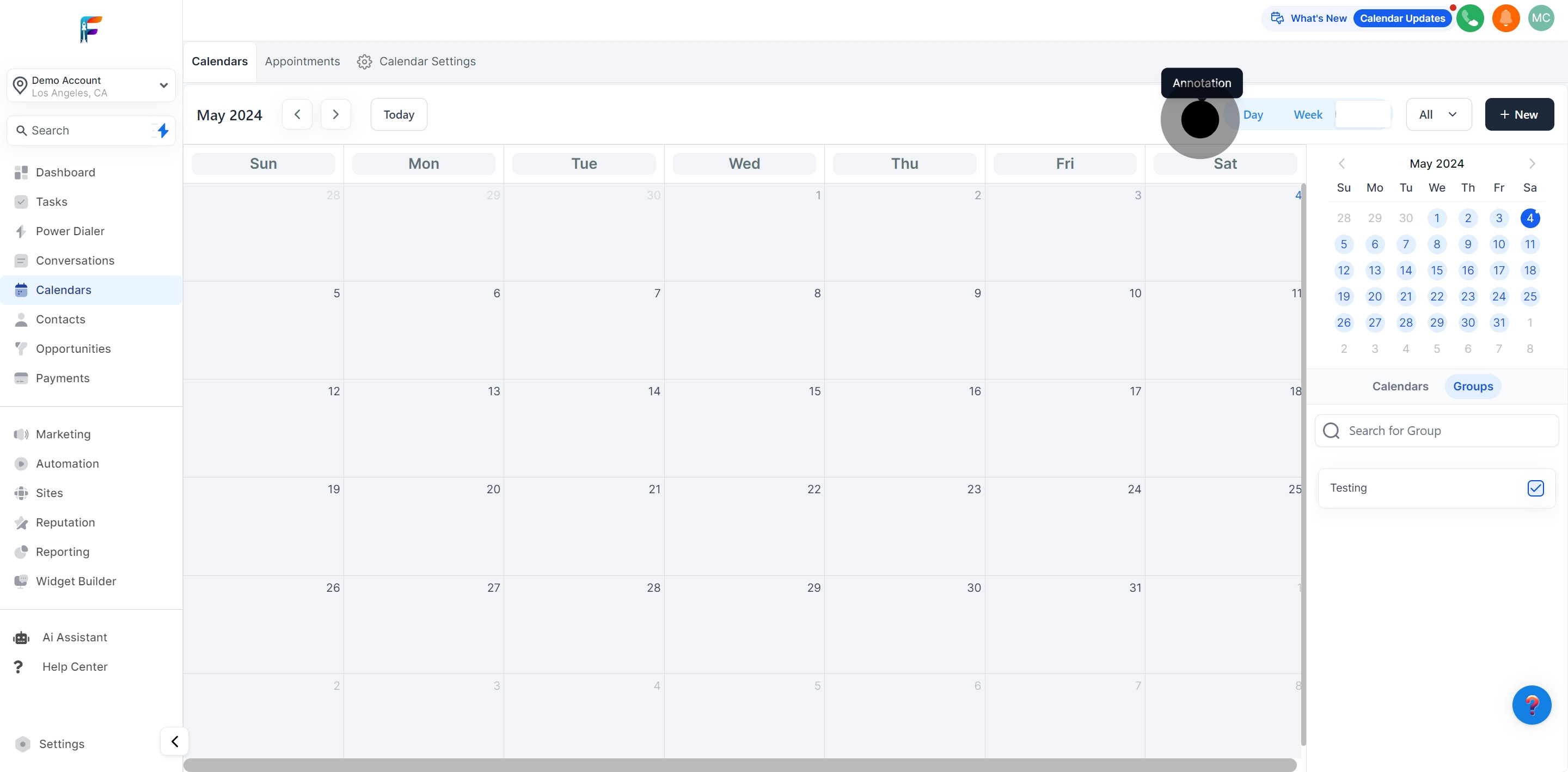Collapse the sidebar with the arrow button
The image size is (1568, 772).
click(x=175, y=741)
